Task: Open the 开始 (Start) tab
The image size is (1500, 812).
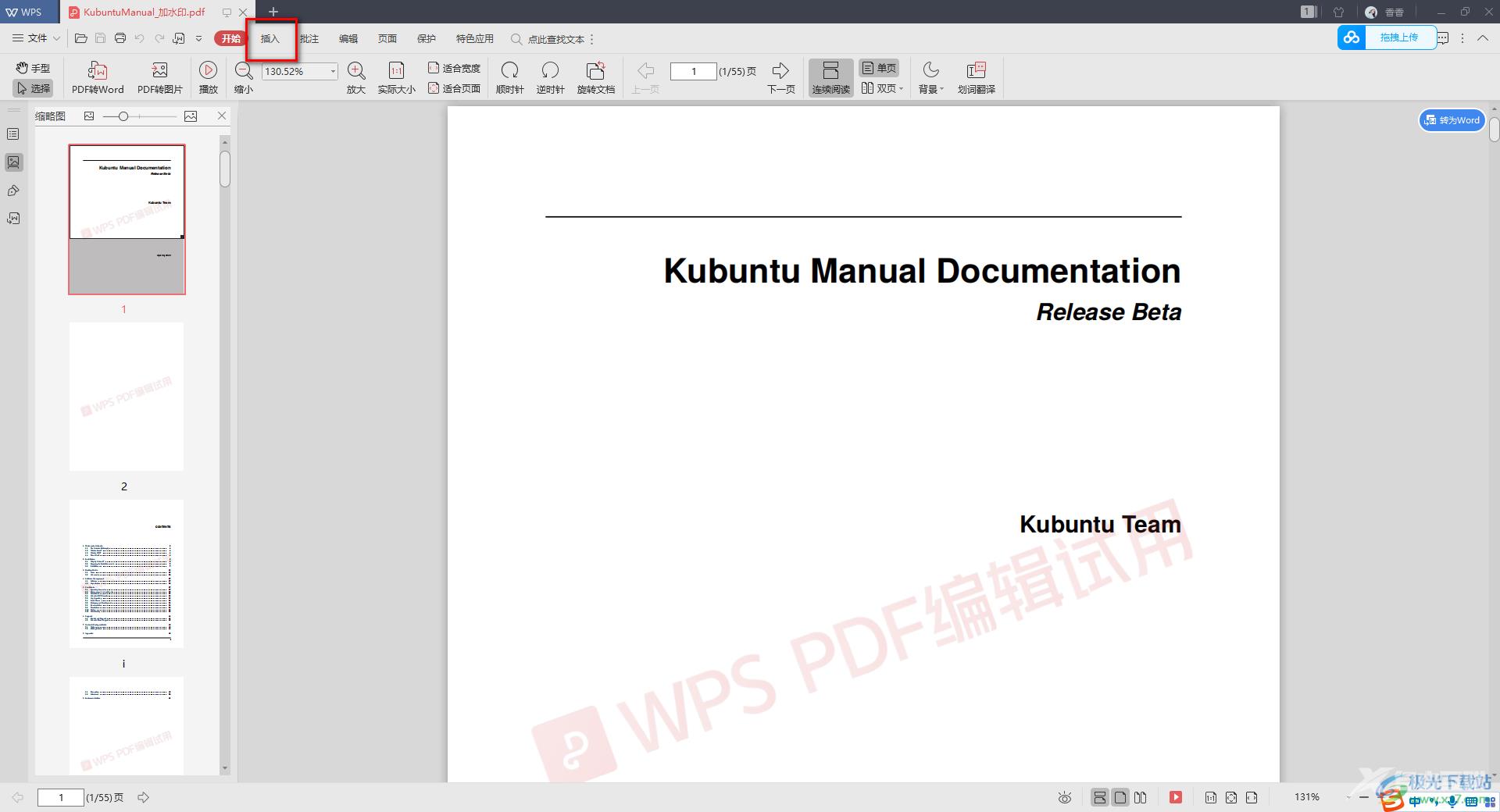Action: (x=230, y=38)
